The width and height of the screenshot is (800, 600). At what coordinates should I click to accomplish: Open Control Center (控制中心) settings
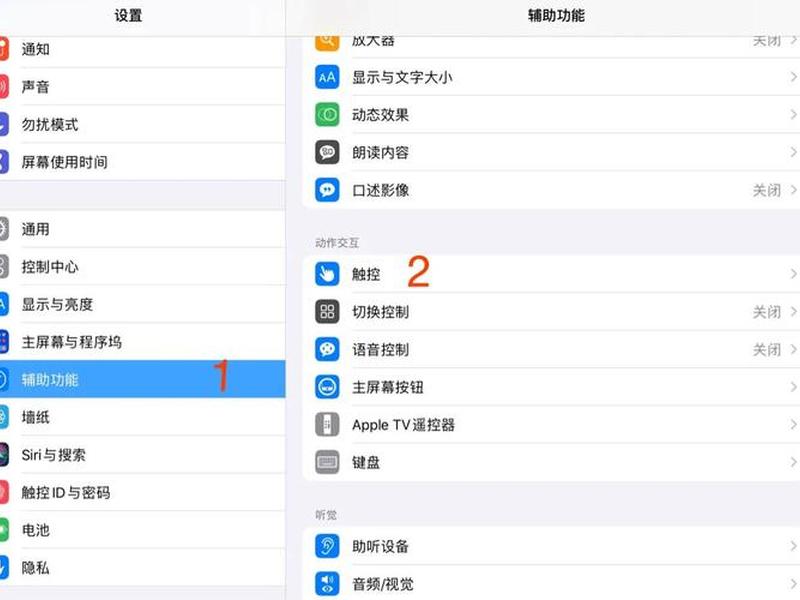tap(142, 267)
